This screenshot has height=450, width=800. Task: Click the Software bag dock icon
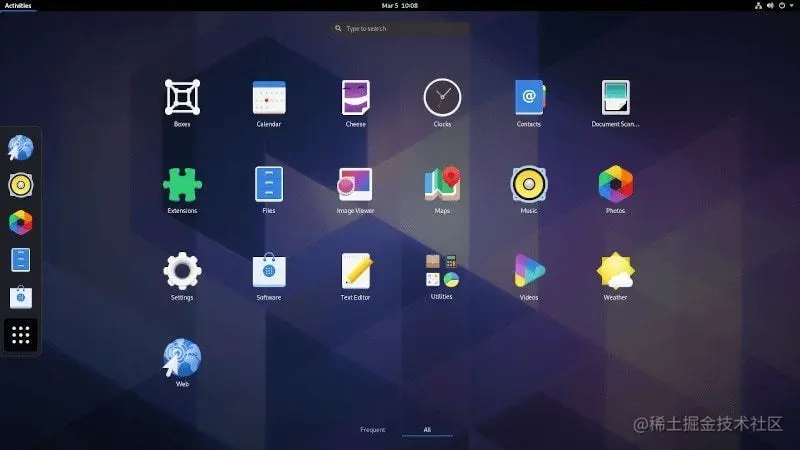[20, 297]
